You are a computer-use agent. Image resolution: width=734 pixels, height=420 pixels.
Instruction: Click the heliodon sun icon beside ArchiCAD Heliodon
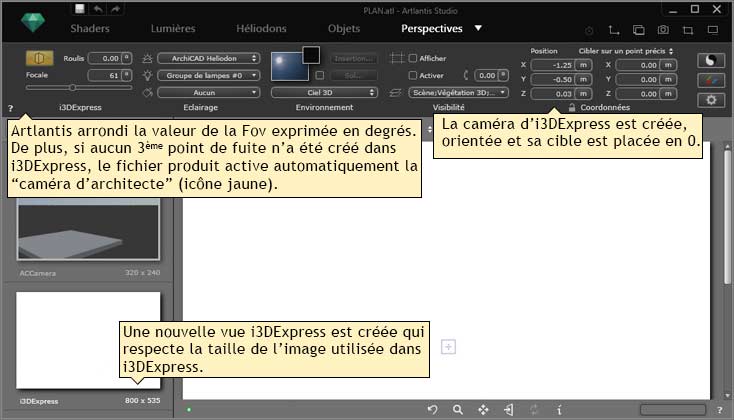[x=147, y=59]
